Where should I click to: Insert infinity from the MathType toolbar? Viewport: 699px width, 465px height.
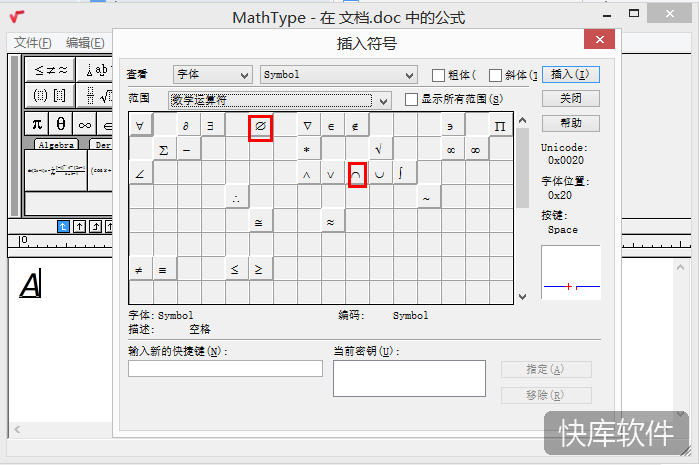tap(84, 124)
